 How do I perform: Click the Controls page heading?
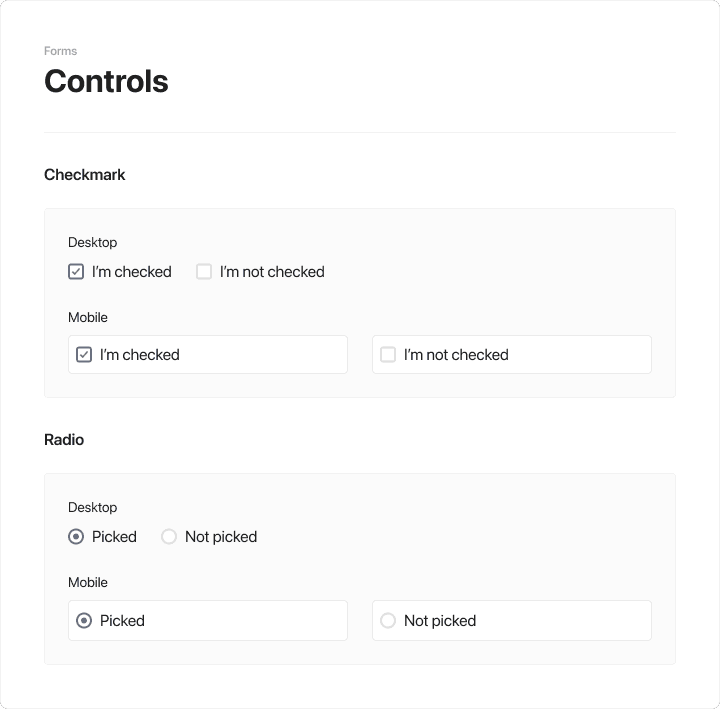106,81
